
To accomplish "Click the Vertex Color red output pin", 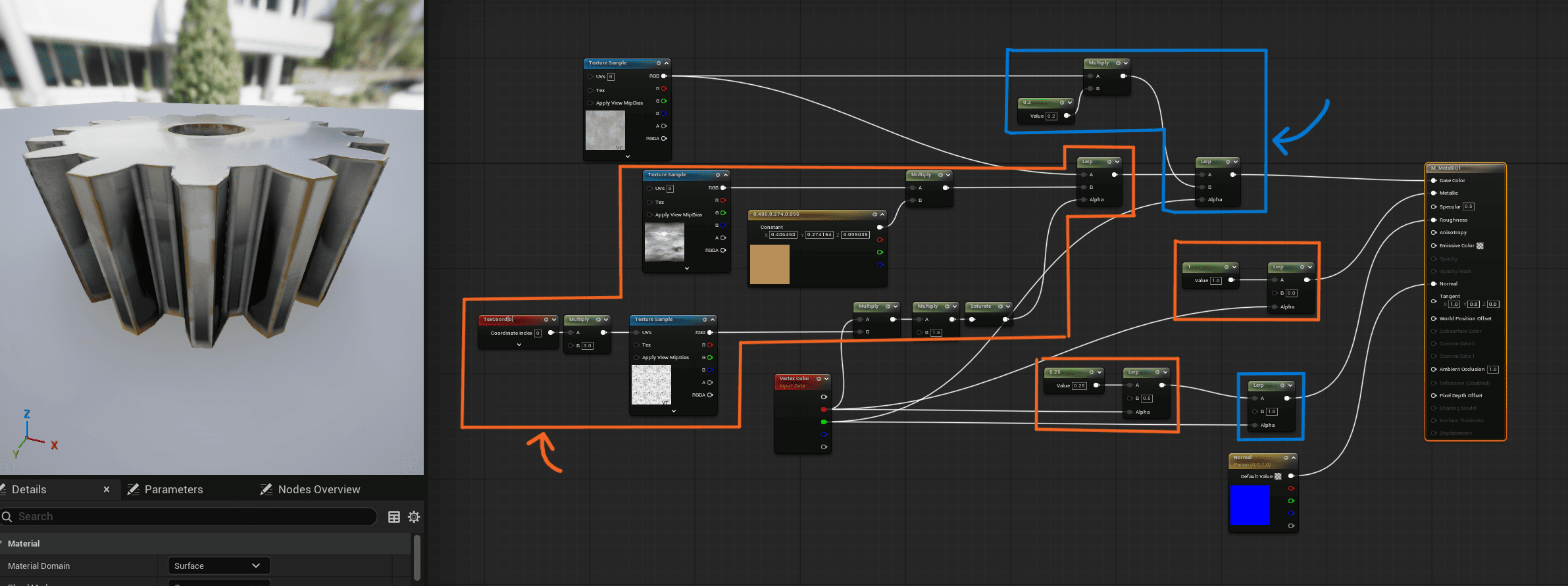I will click(824, 410).
